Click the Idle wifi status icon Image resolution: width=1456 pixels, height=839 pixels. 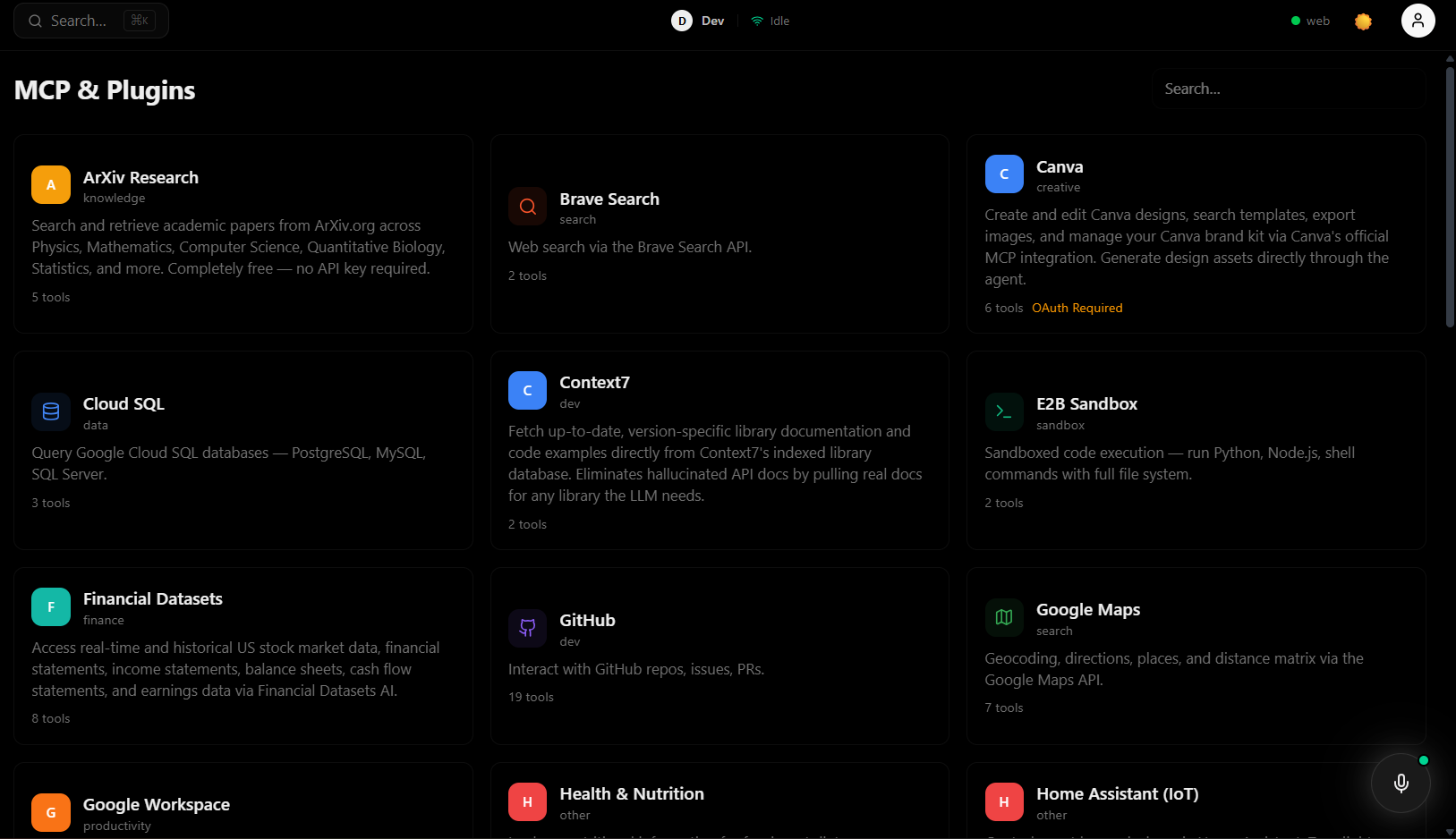tap(757, 21)
